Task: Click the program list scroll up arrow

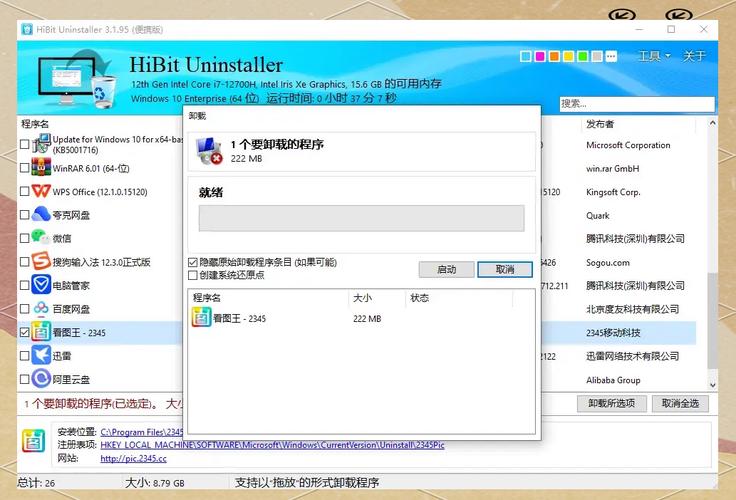Action: tap(713, 123)
